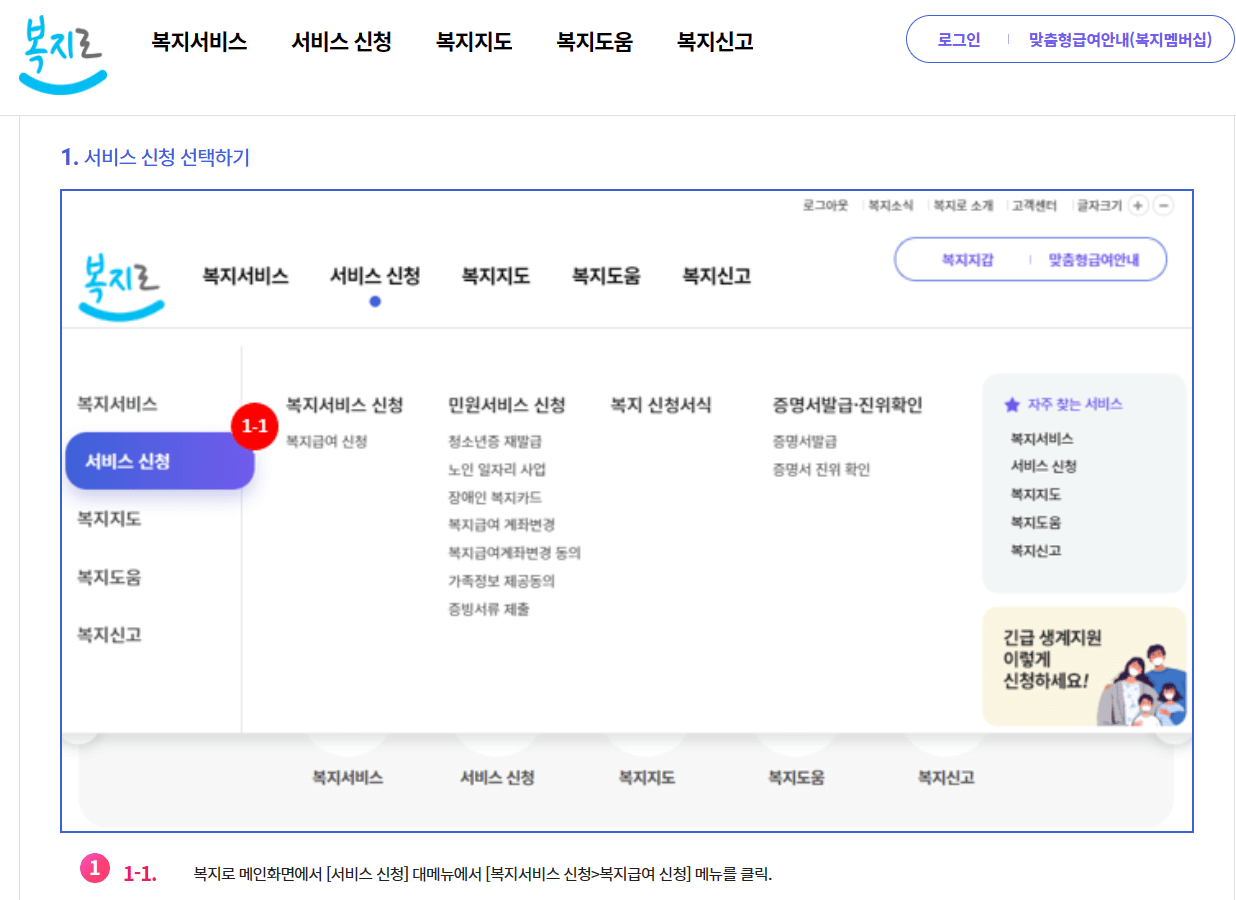1236x900 pixels.
Task: Click the 복지 신청서식 column heading
Action: click(661, 405)
